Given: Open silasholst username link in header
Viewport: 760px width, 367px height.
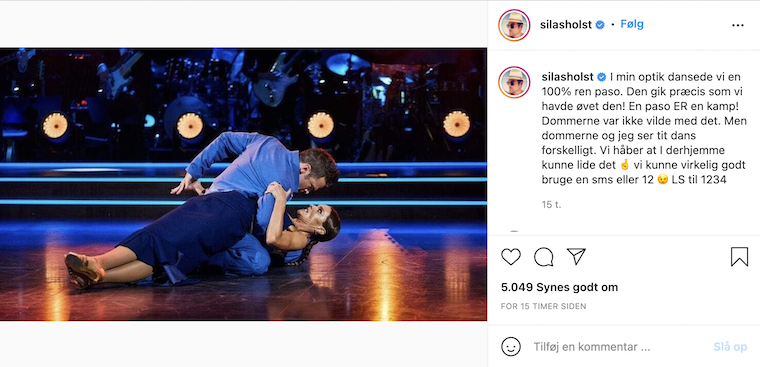Looking at the screenshot, I should point(566,25).
